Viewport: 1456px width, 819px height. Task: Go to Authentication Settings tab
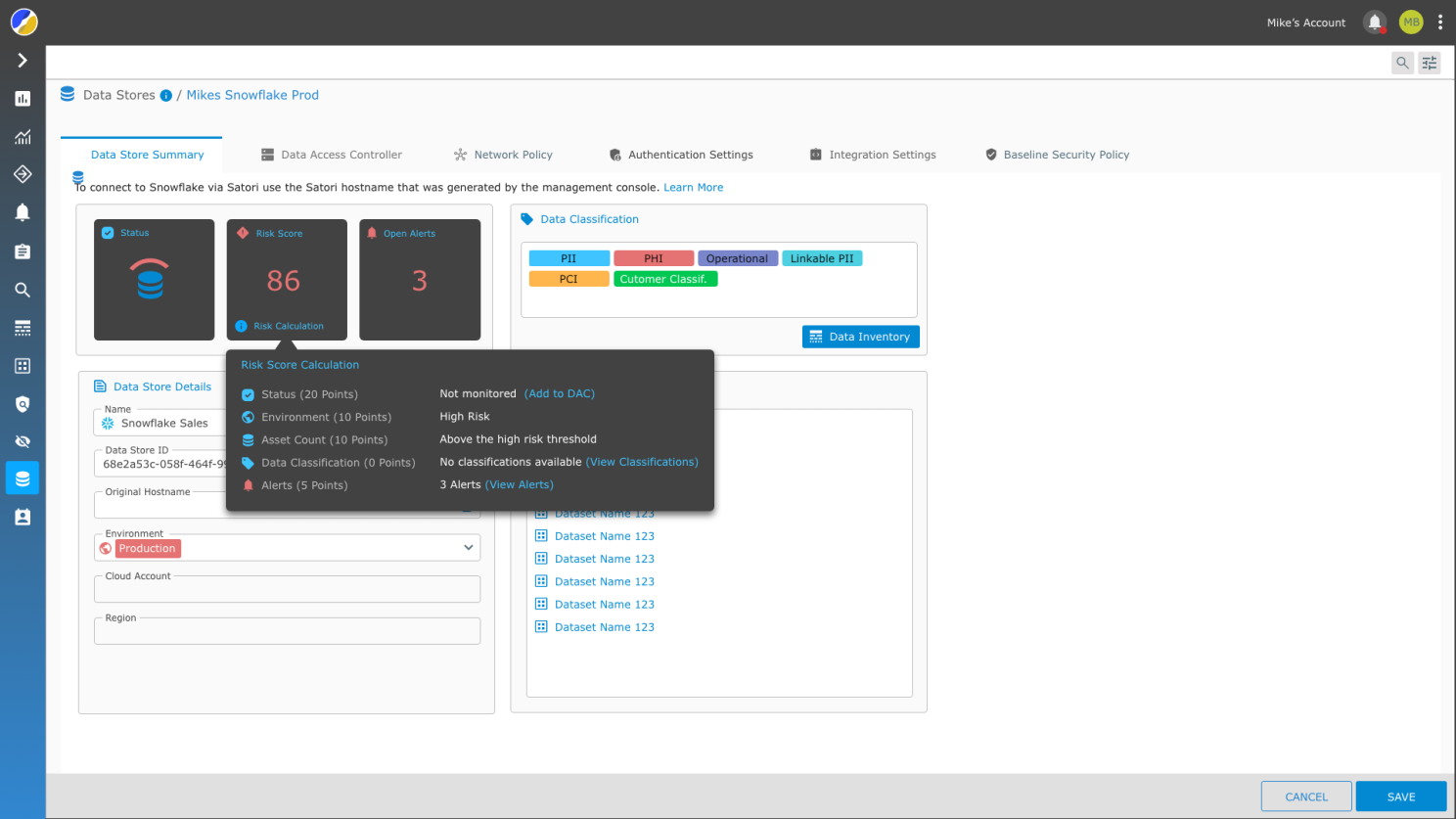tap(681, 155)
